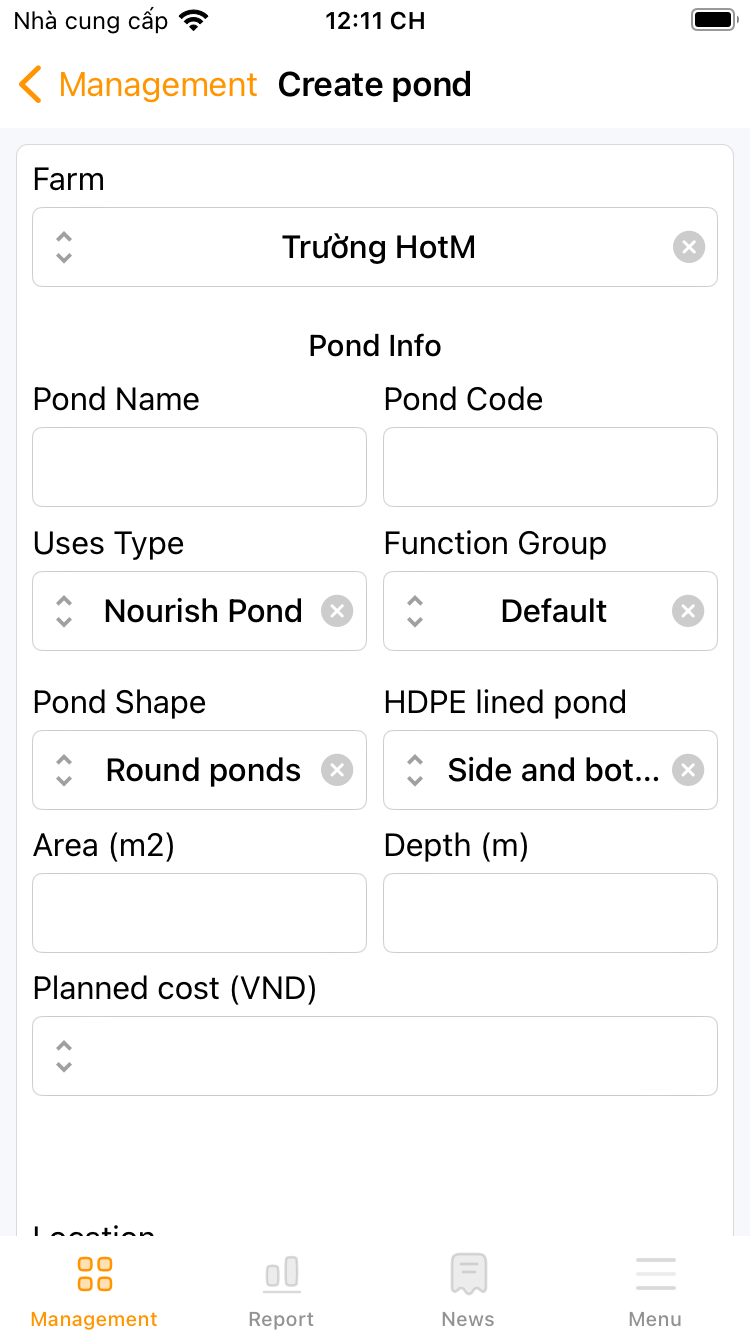Switch to the Management tab
750x1334 pixels.
pyautogui.click(x=94, y=1290)
